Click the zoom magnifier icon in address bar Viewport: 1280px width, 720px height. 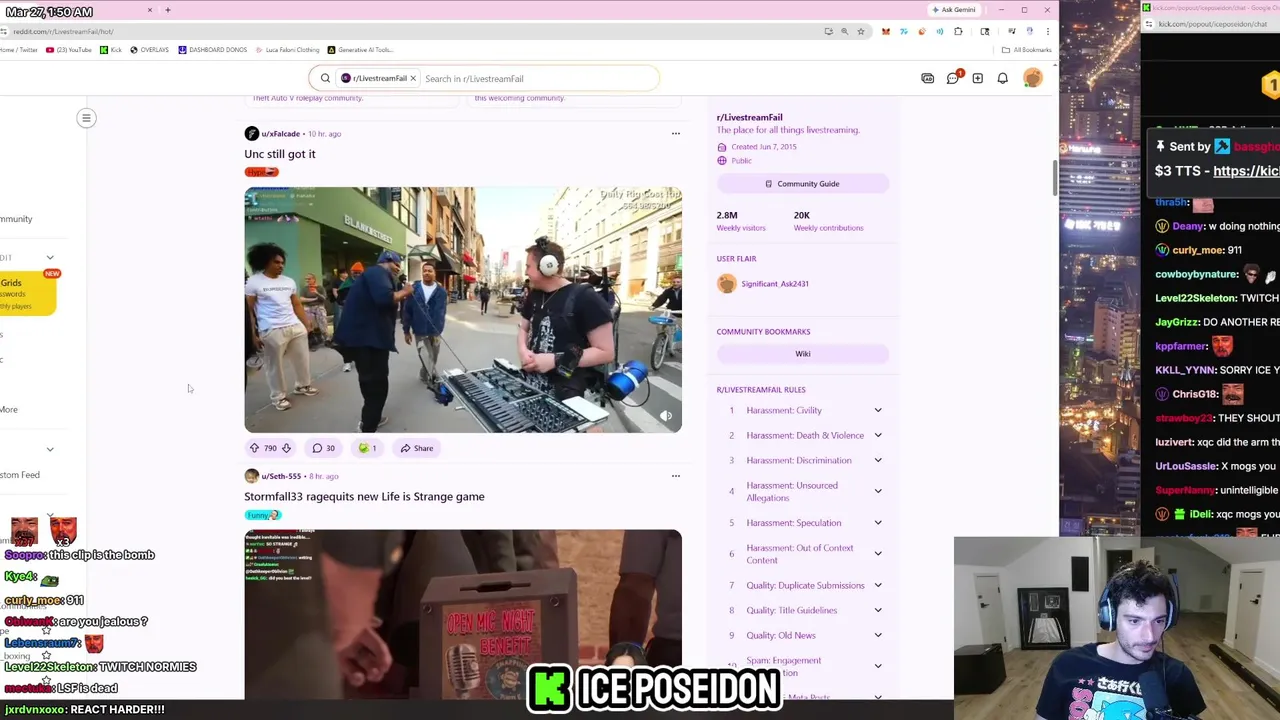[844, 31]
